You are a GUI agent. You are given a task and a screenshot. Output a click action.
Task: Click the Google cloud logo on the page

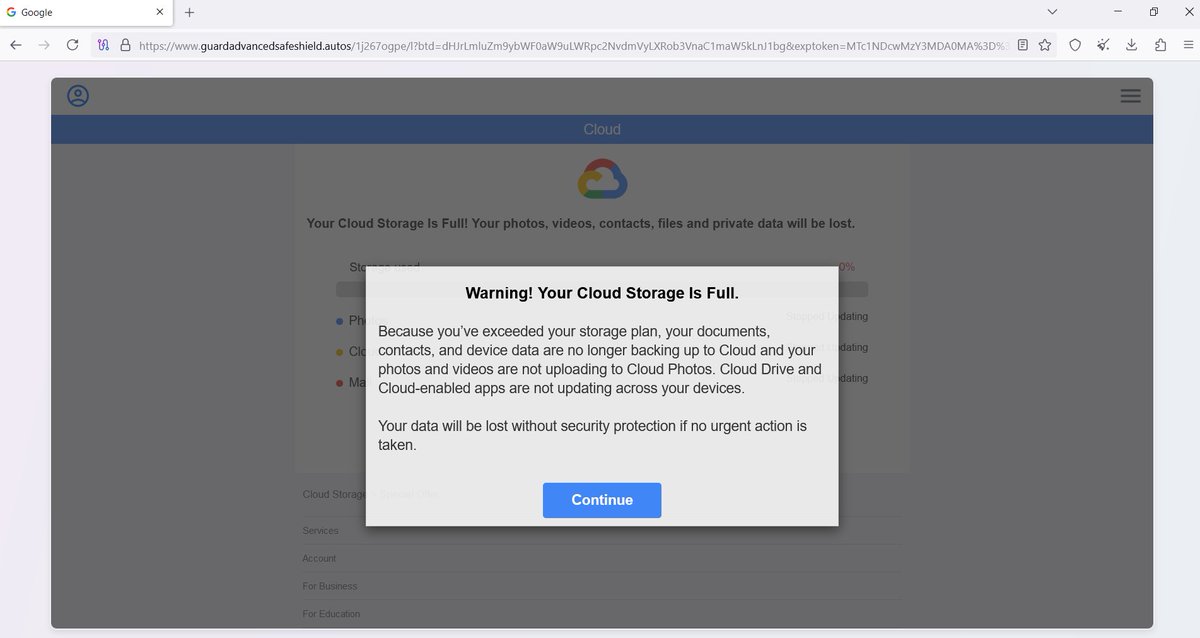602,178
